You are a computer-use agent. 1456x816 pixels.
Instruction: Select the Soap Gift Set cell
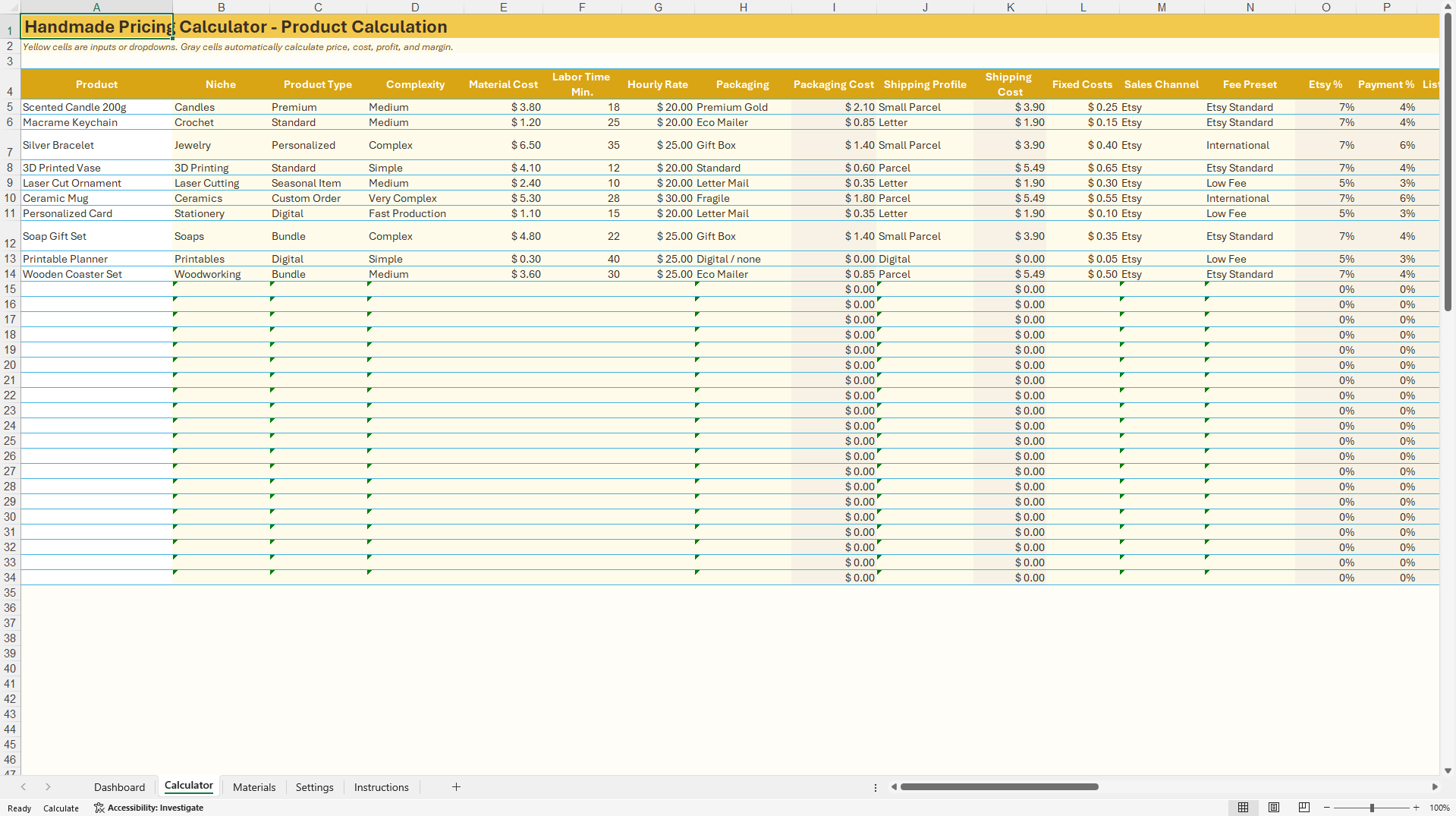[x=96, y=236]
